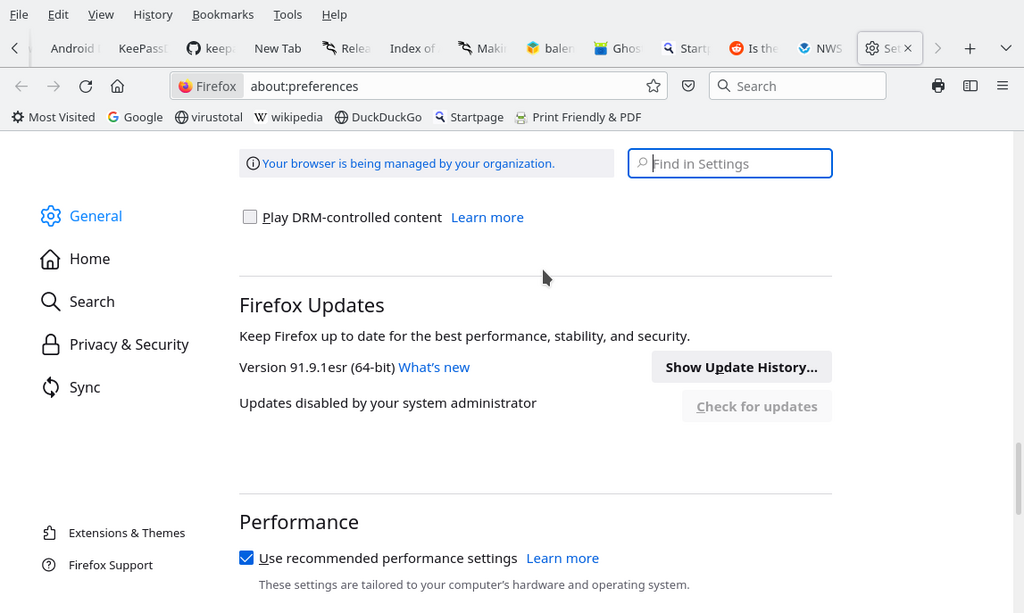Open the Sync settings category

pos(71,387)
